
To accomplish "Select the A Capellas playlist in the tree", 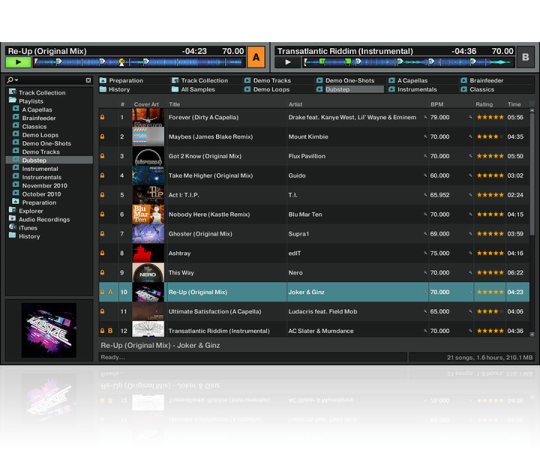I will click(37, 109).
